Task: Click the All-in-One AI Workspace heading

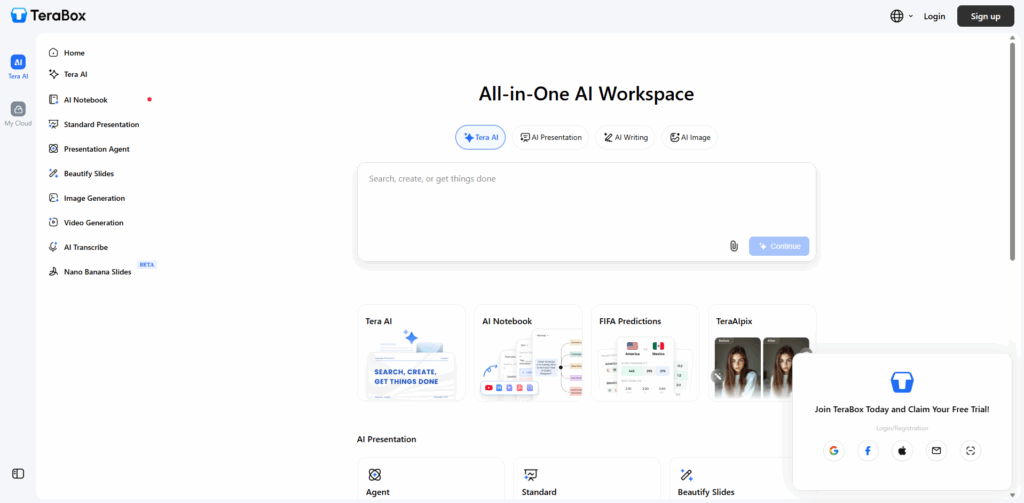Action: tap(586, 94)
